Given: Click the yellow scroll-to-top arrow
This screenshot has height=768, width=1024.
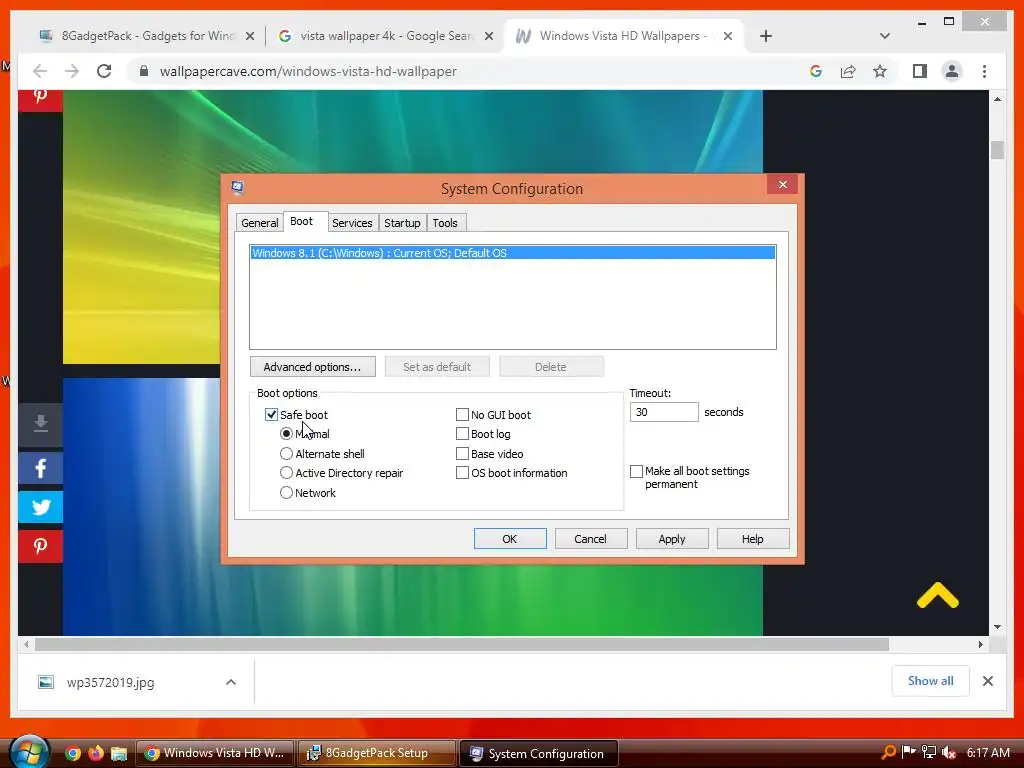Looking at the screenshot, I should (x=937, y=596).
